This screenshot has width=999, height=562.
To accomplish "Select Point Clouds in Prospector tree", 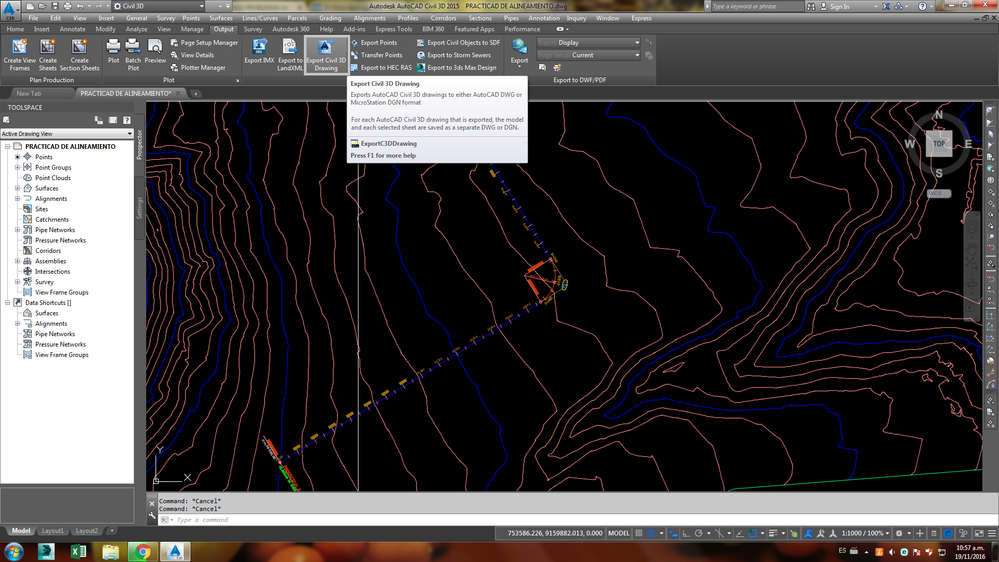I will click(x=53, y=178).
